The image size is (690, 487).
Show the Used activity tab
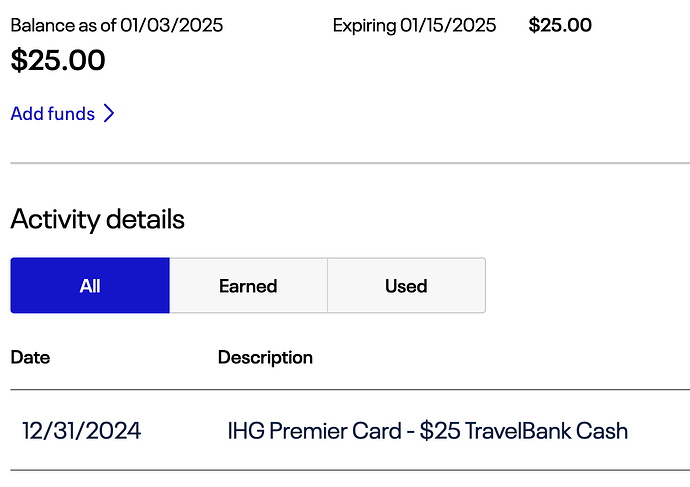(x=406, y=286)
